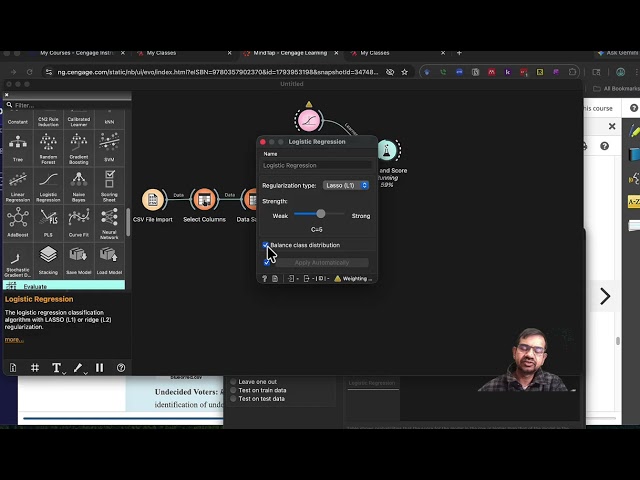Viewport: 640px width, 480px height.
Task: Open the Select Columns node
Action: point(204,200)
